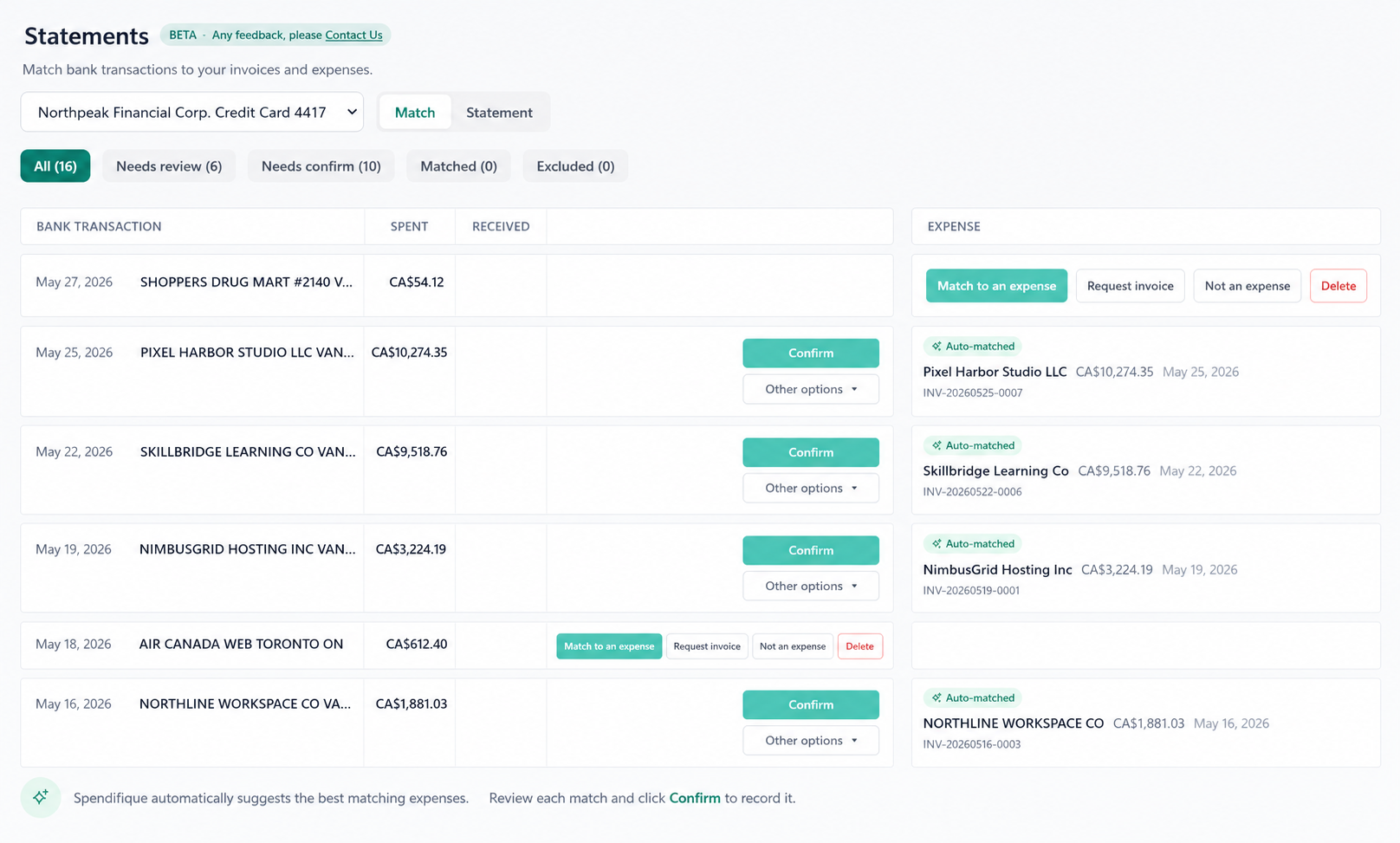Select the NORTHLINE WORKSPACE CO transaction name
Viewport: 1400px width, 843px height.
245,704
